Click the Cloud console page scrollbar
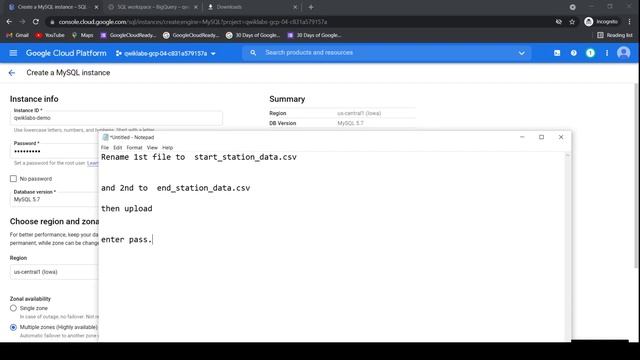Image resolution: width=640 pixels, height=360 pixels. (636, 176)
